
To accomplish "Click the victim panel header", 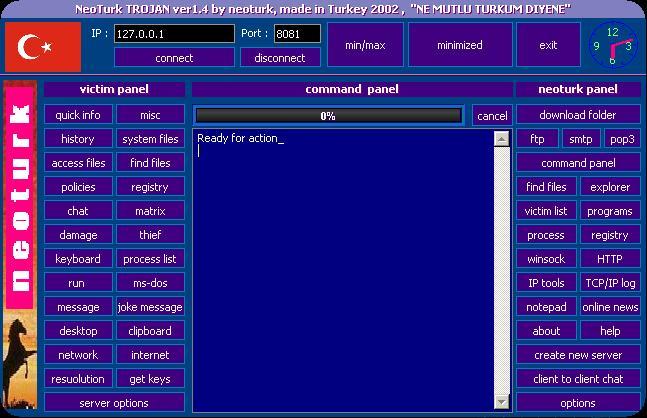I will point(114,89).
